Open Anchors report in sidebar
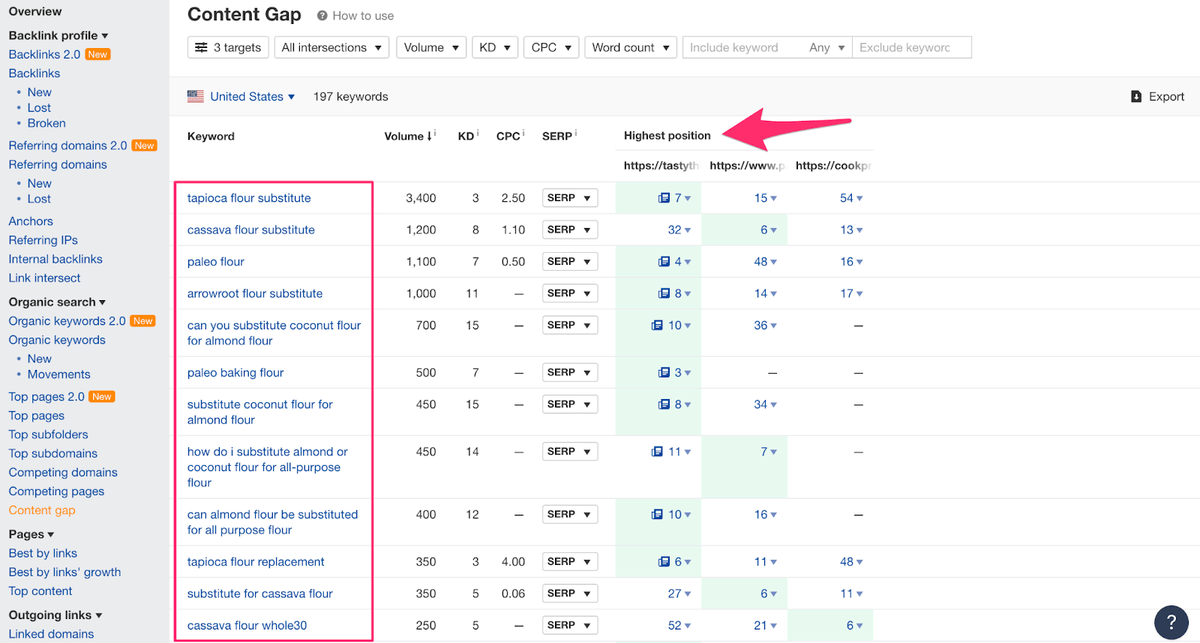1200x643 pixels. (x=31, y=222)
